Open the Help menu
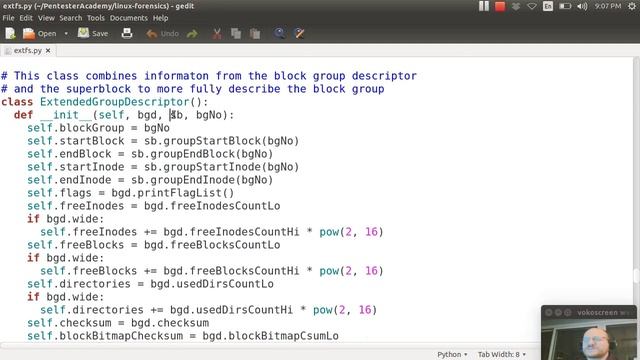640x360 pixels. coord(160,18)
